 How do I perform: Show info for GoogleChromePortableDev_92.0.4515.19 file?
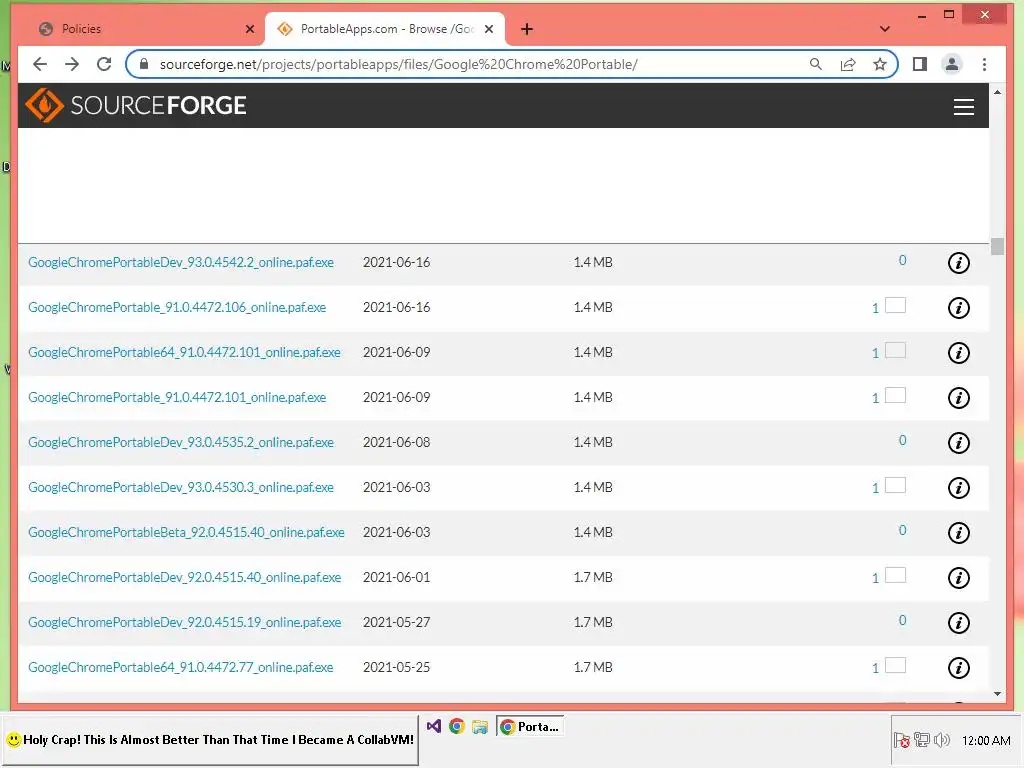[x=958, y=623]
